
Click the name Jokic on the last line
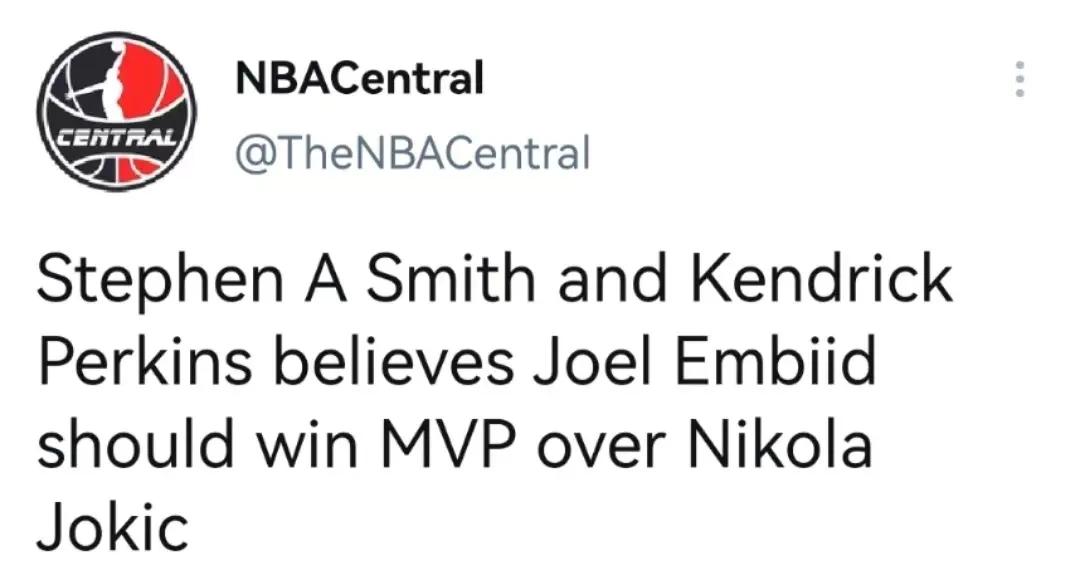click(x=112, y=527)
